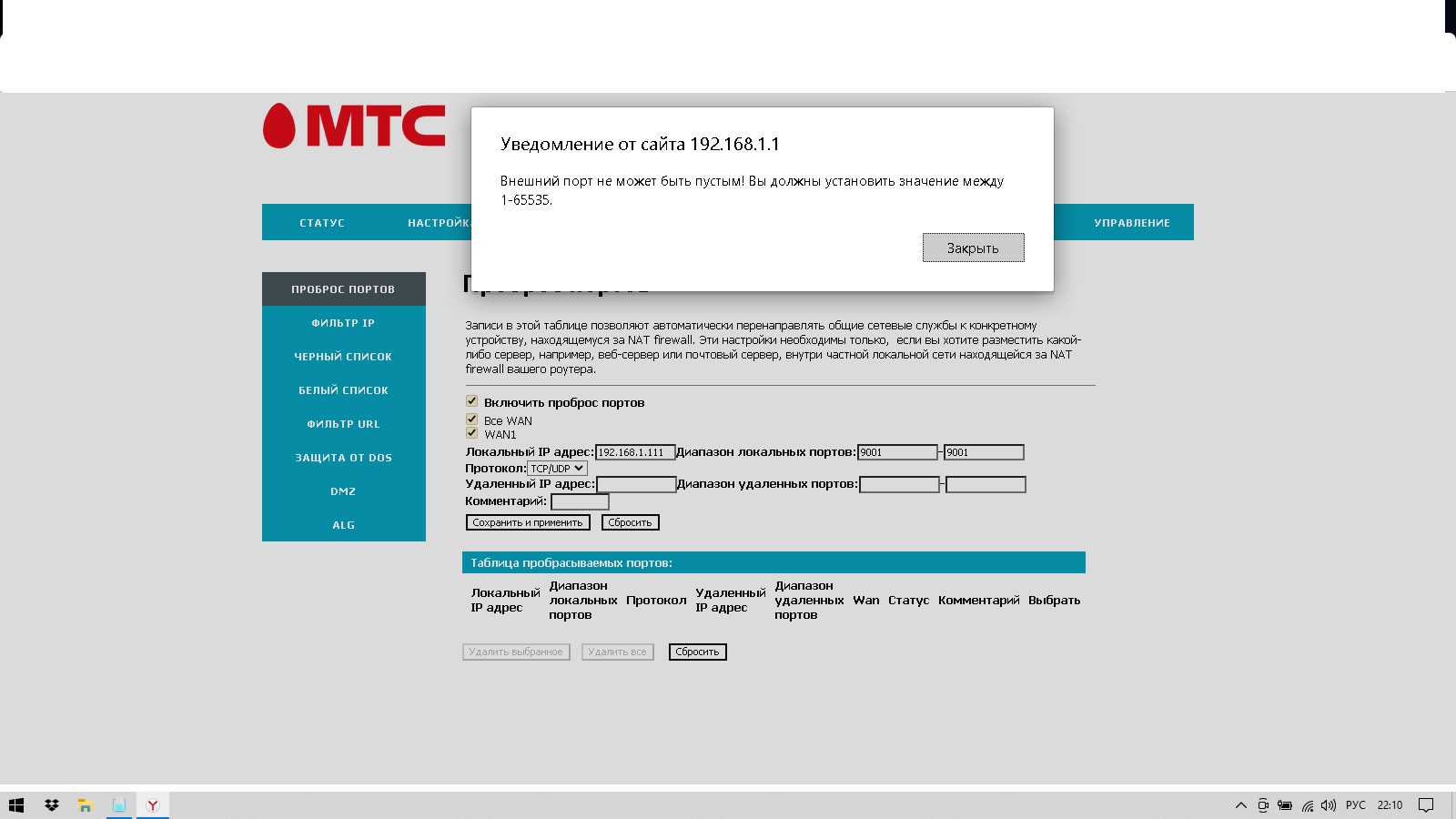Open Dropbox from the taskbar

(x=52, y=805)
